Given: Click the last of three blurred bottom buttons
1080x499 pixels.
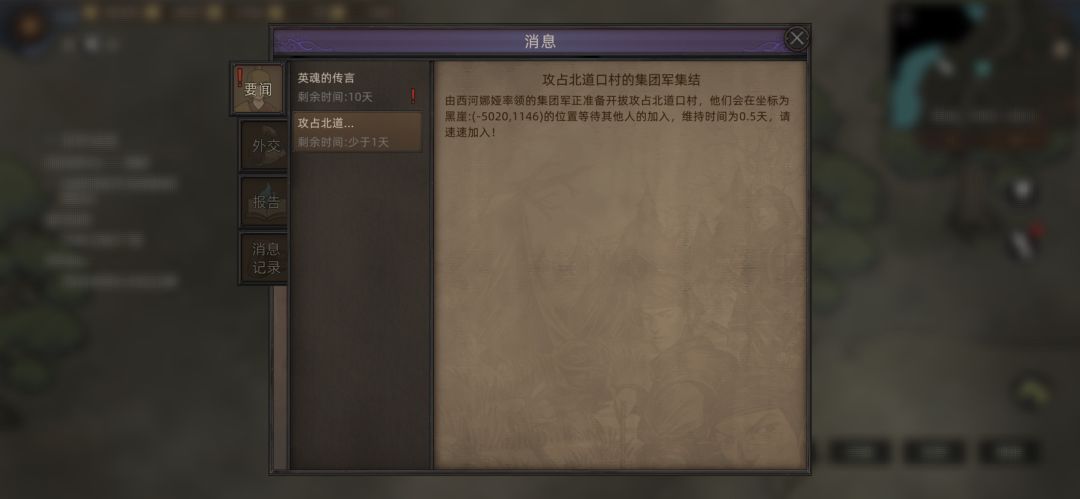Looking at the screenshot, I should [x=1009, y=452].
